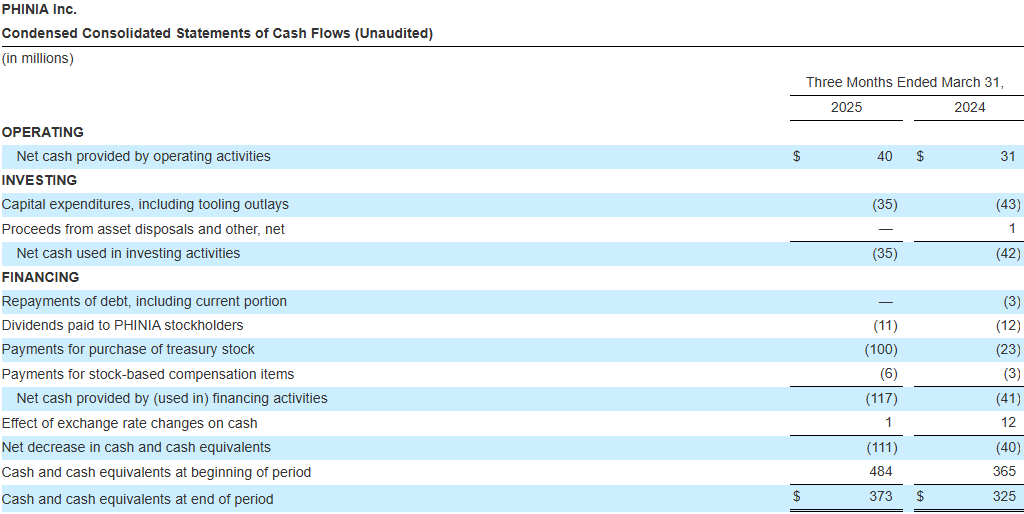
Task: Click financing activities value (117) for 2025
Action: [x=882, y=398]
